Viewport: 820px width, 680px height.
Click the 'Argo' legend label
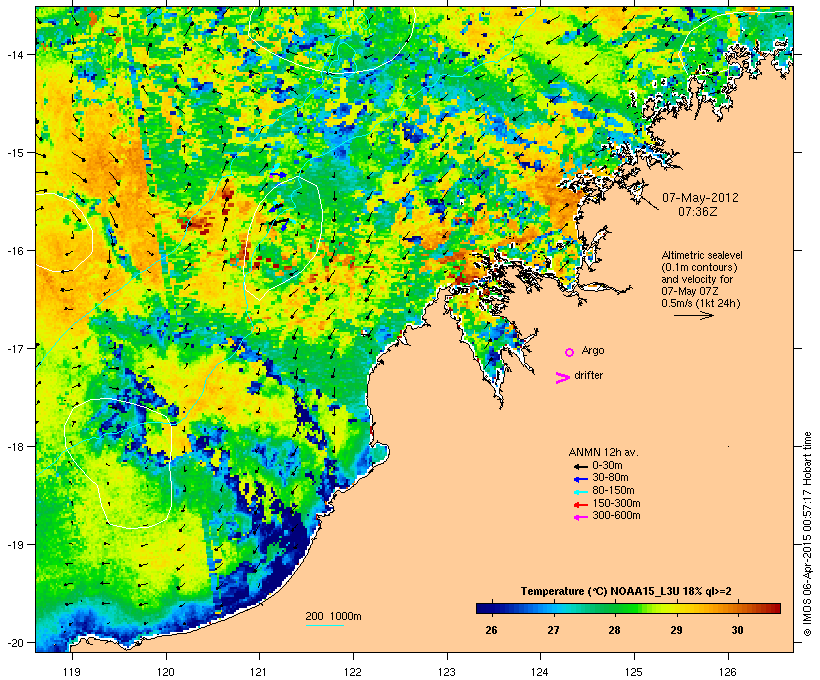coord(593,350)
